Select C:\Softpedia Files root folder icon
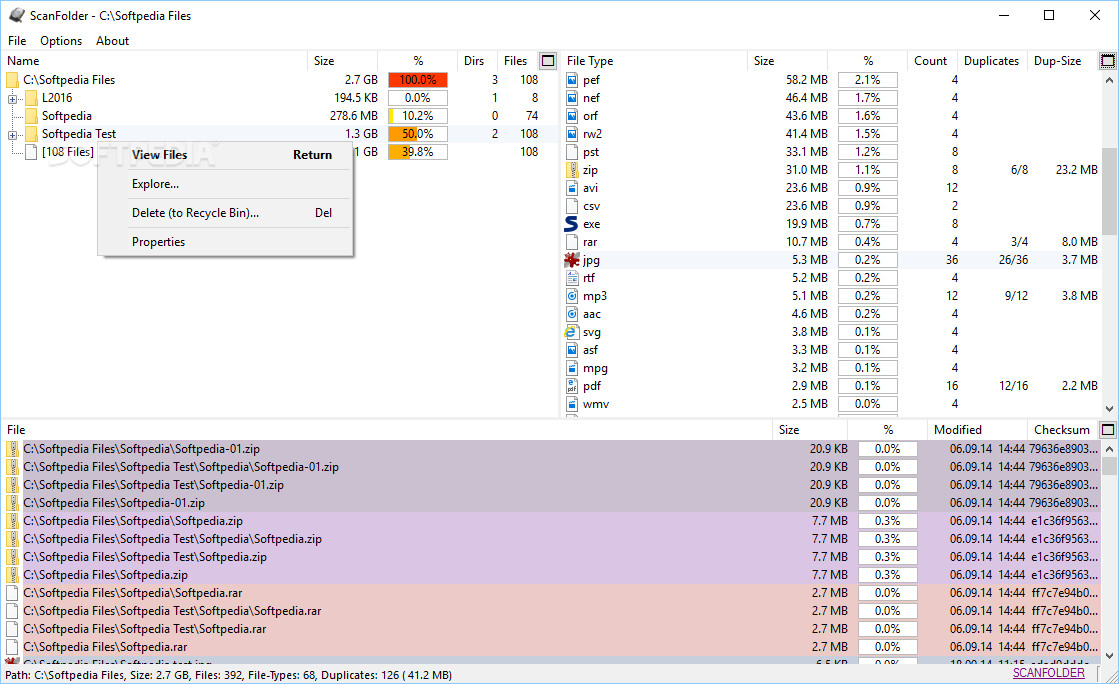This screenshot has width=1119, height=684. [12, 80]
